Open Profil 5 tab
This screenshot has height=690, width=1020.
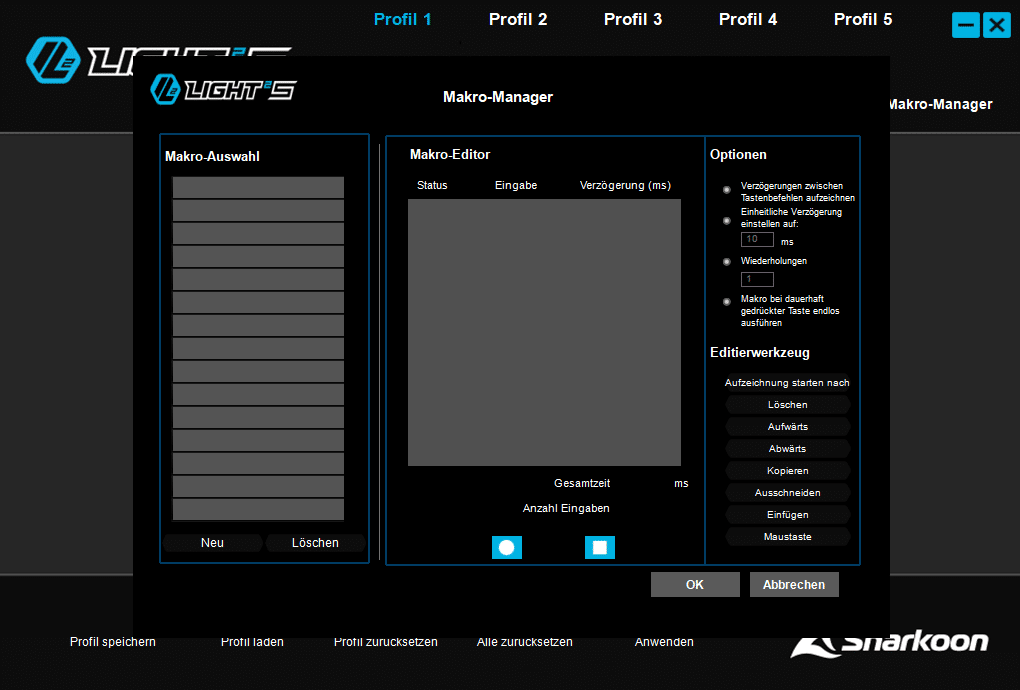click(x=863, y=19)
